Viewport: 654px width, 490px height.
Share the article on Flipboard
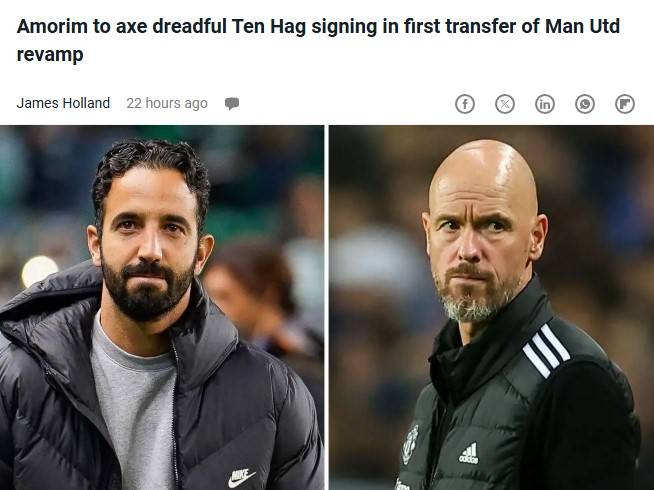pos(625,104)
